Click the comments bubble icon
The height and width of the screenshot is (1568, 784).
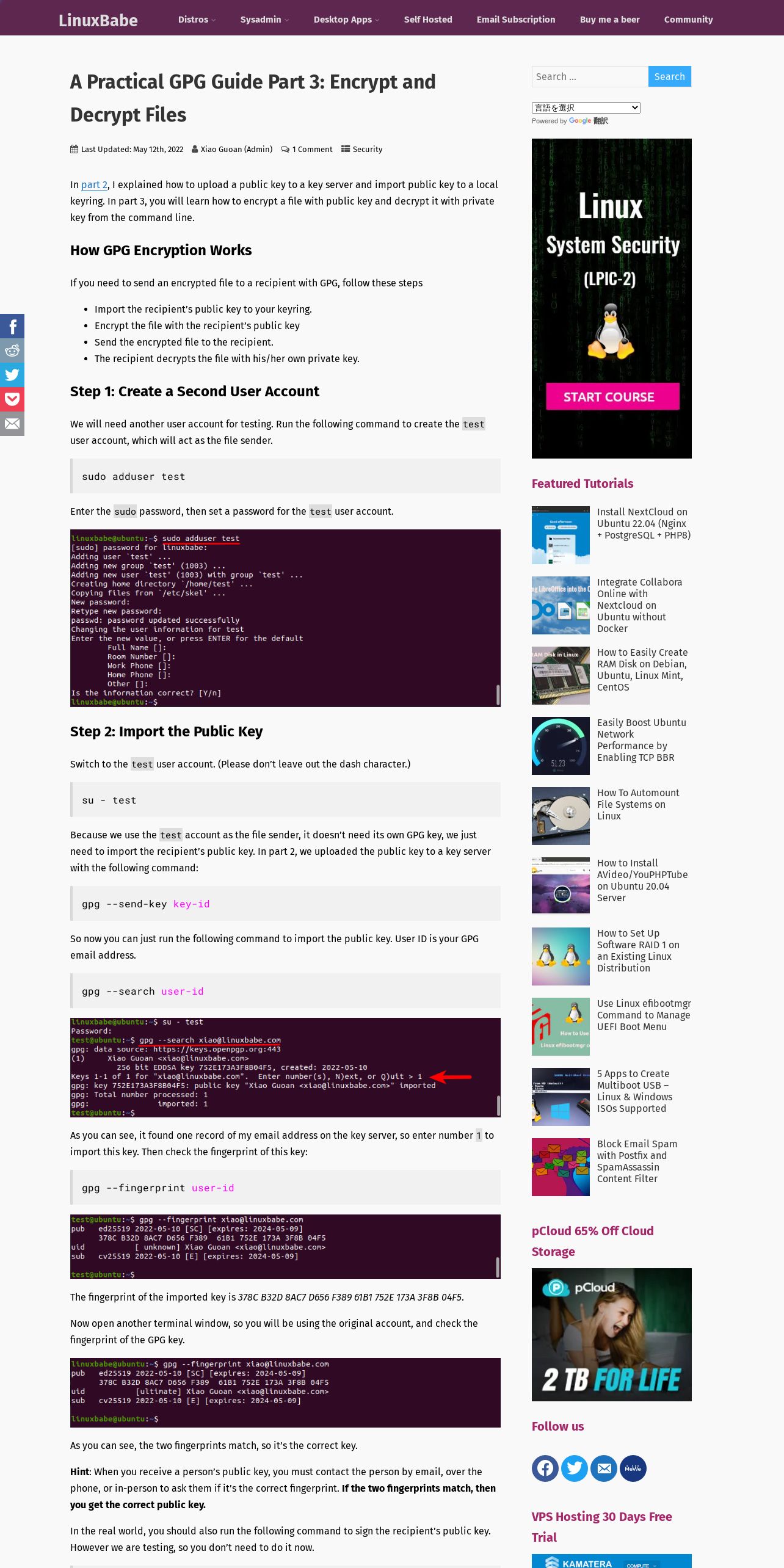(285, 149)
